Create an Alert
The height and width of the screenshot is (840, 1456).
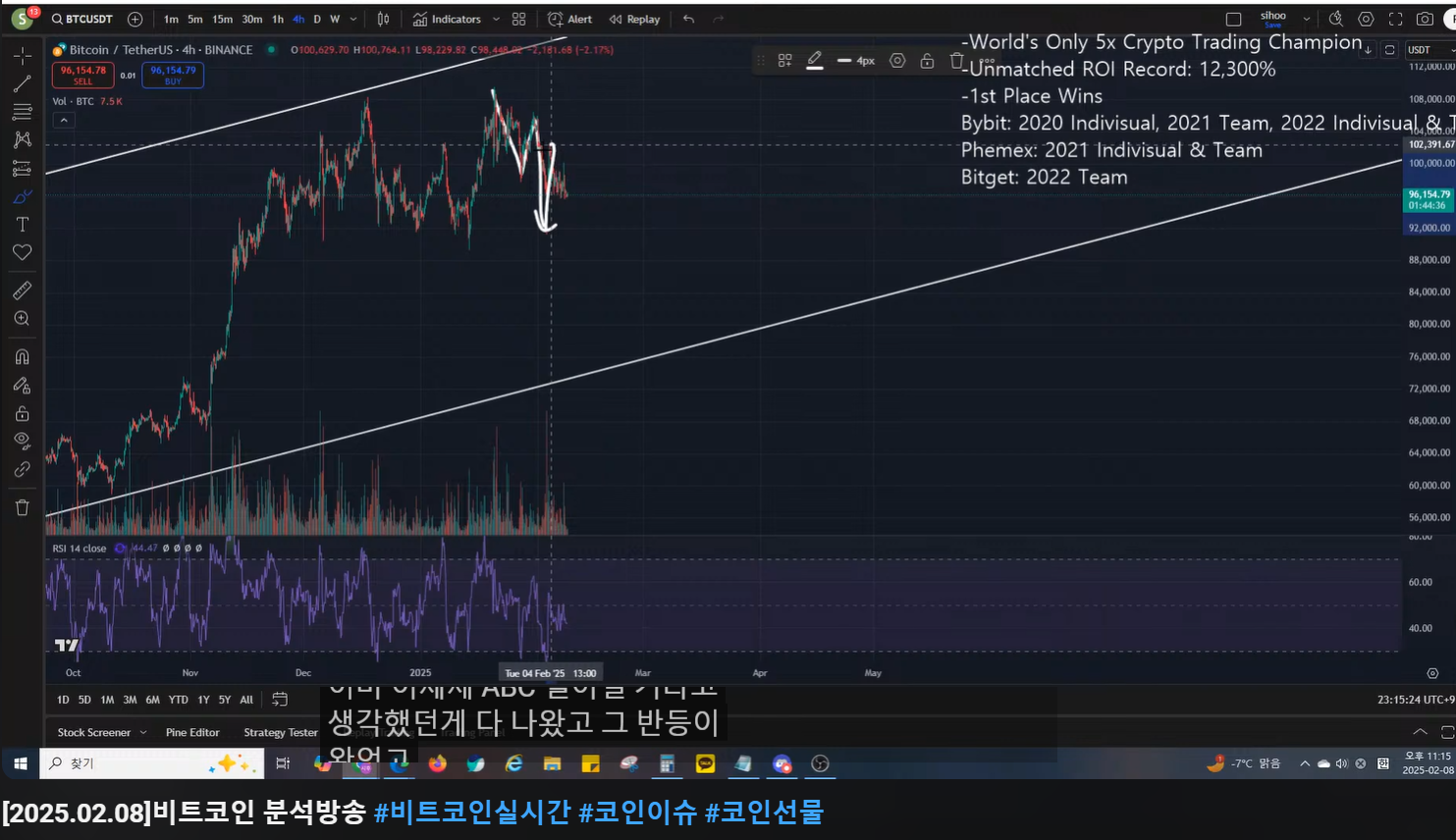[x=570, y=19]
